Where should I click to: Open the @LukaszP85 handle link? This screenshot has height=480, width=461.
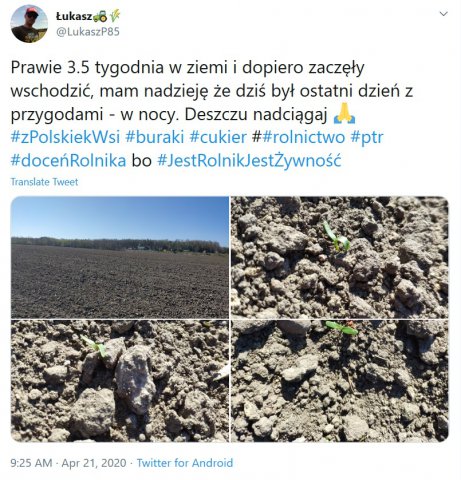click(x=88, y=32)
